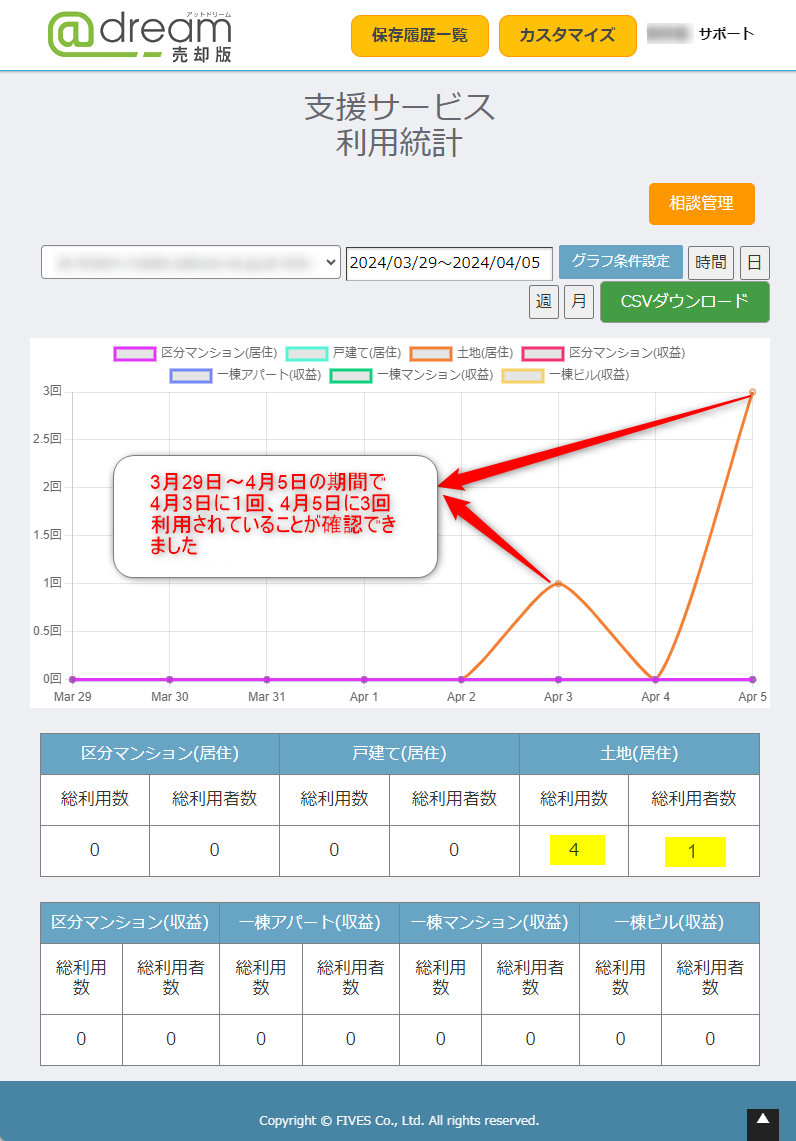Viewport: 796px width, 1141px height.
Task: Expand the blurred selection dropdown
Action: [191, 263]
